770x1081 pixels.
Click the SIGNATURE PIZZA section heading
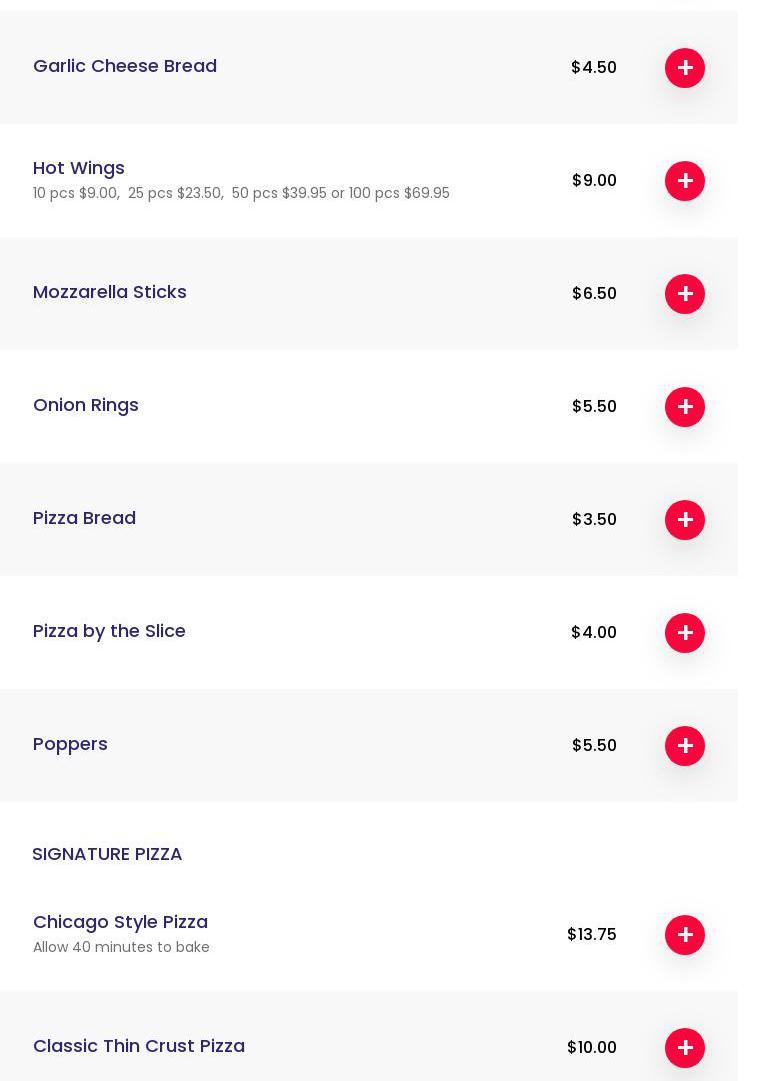(x=107, y=854)
